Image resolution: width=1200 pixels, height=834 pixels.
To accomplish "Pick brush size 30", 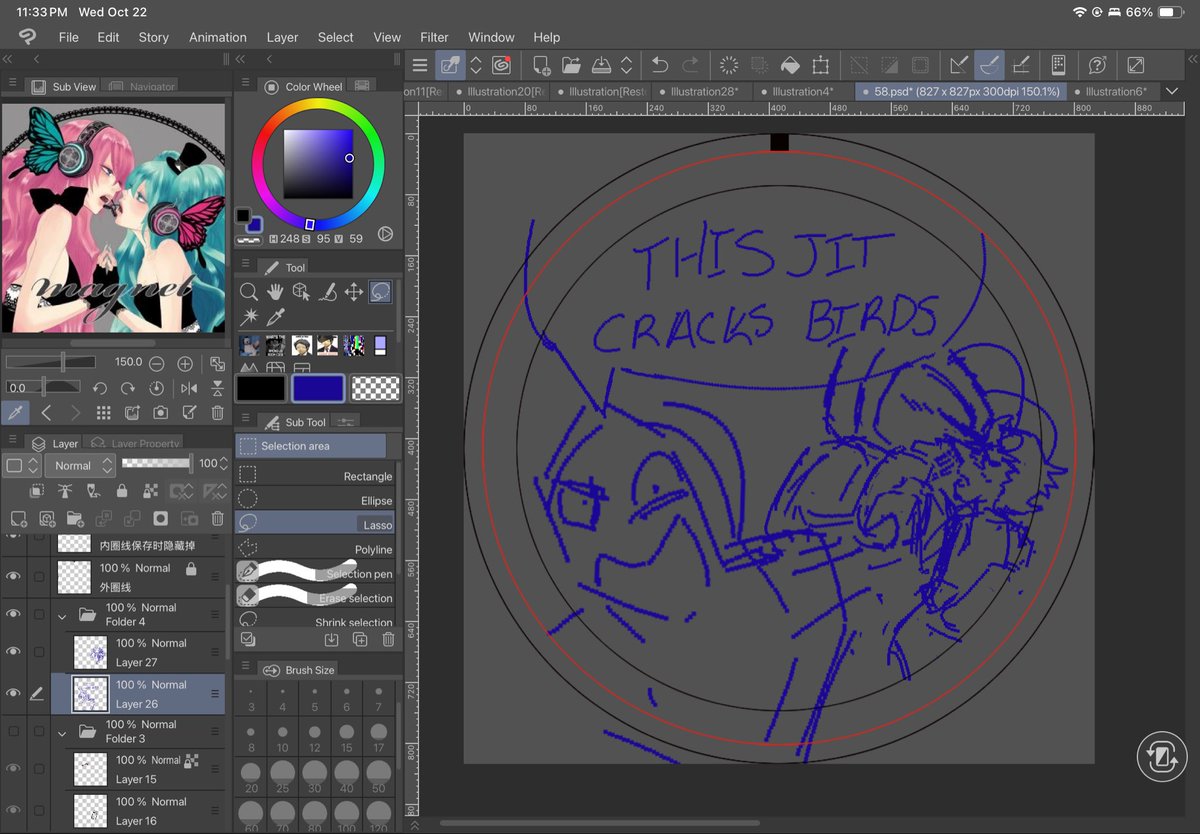I will (x=315, y=776).
